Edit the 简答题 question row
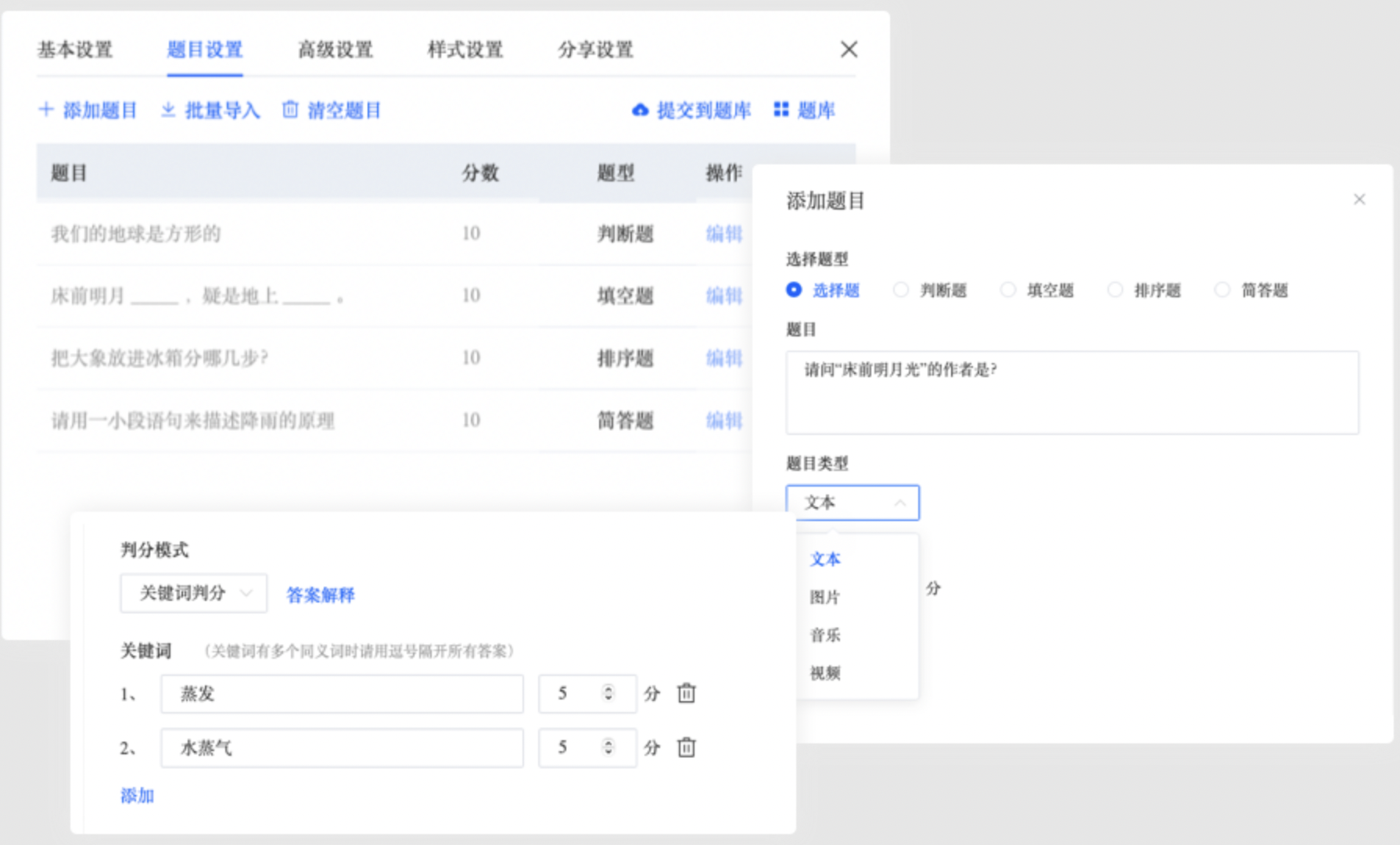The image size is (1400, 845). coord(724,420)
